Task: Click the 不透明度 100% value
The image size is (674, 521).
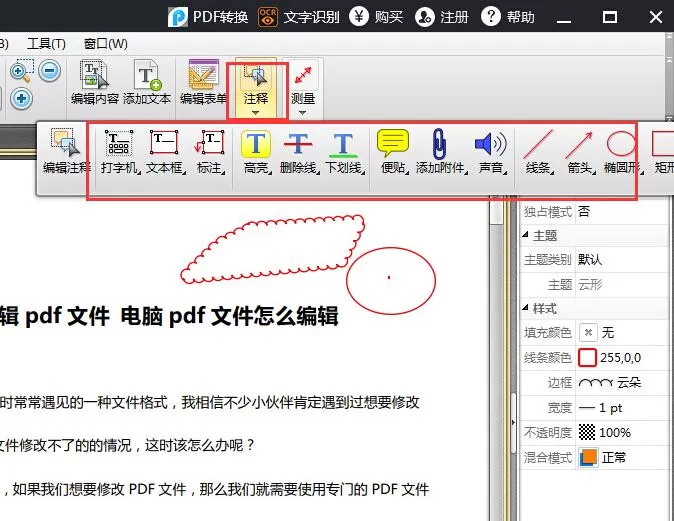Action: click(x=622, y=432)
